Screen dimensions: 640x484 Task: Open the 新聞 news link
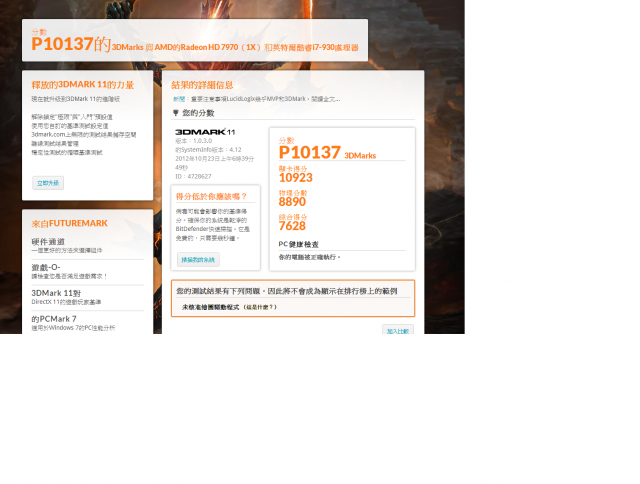click(179, 99)
